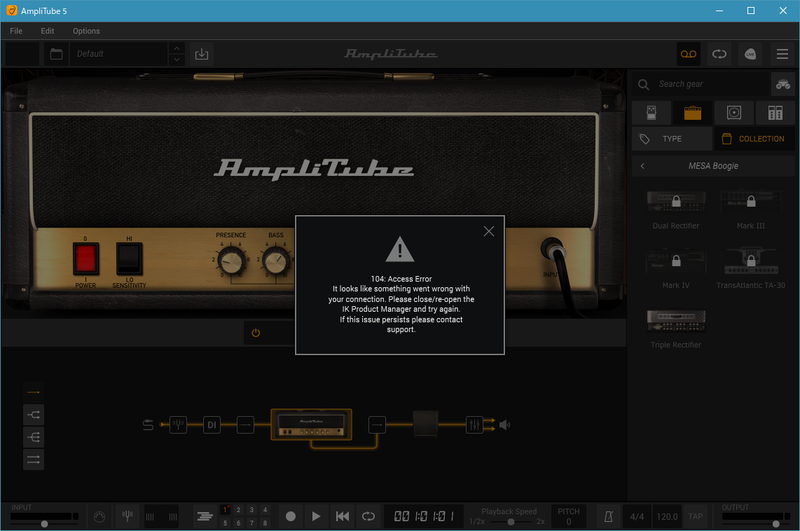Select the single series signal routing
Viewport: 800px width, 531px height.
tap(33, 392)
